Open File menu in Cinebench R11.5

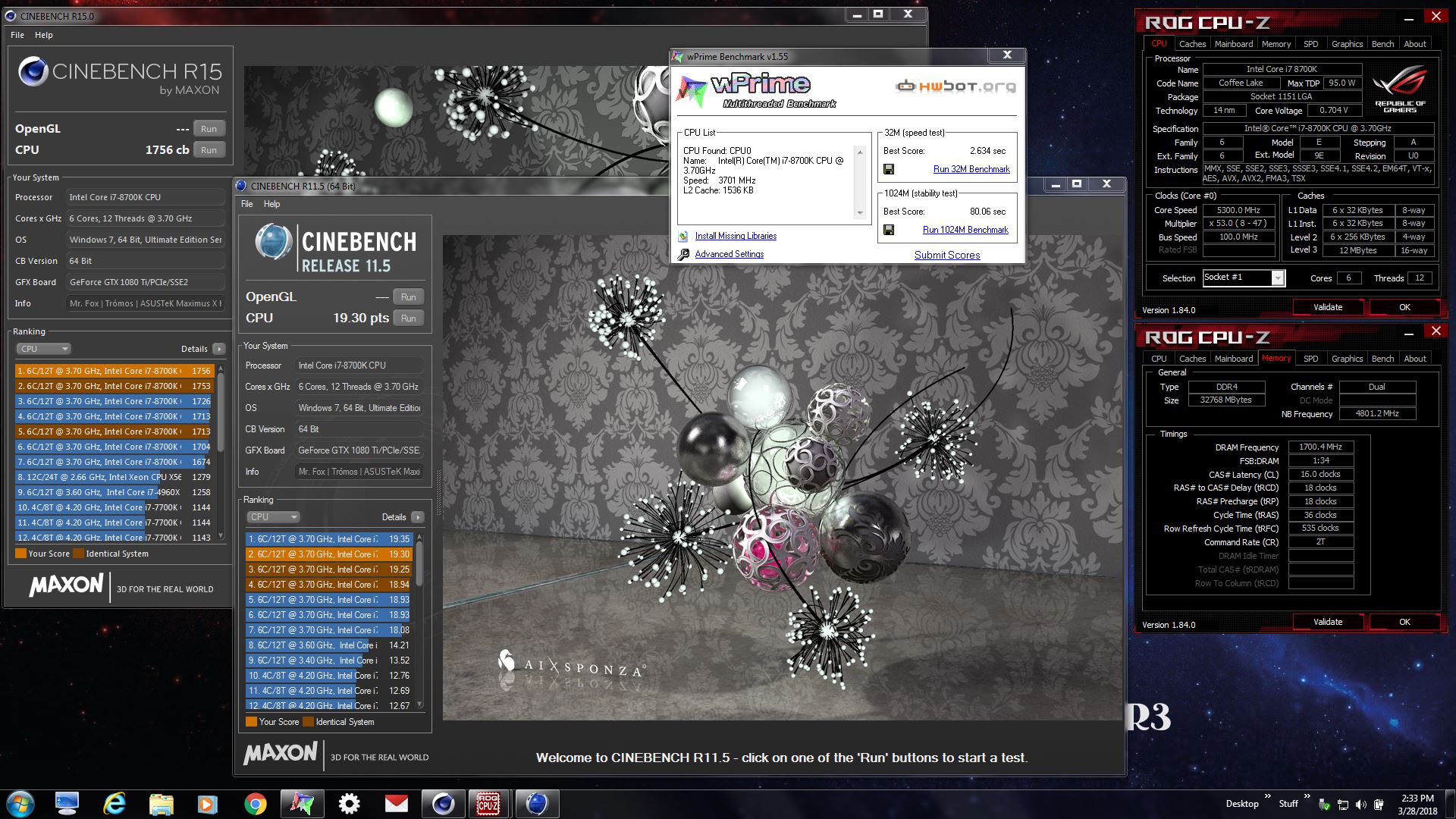247,204
